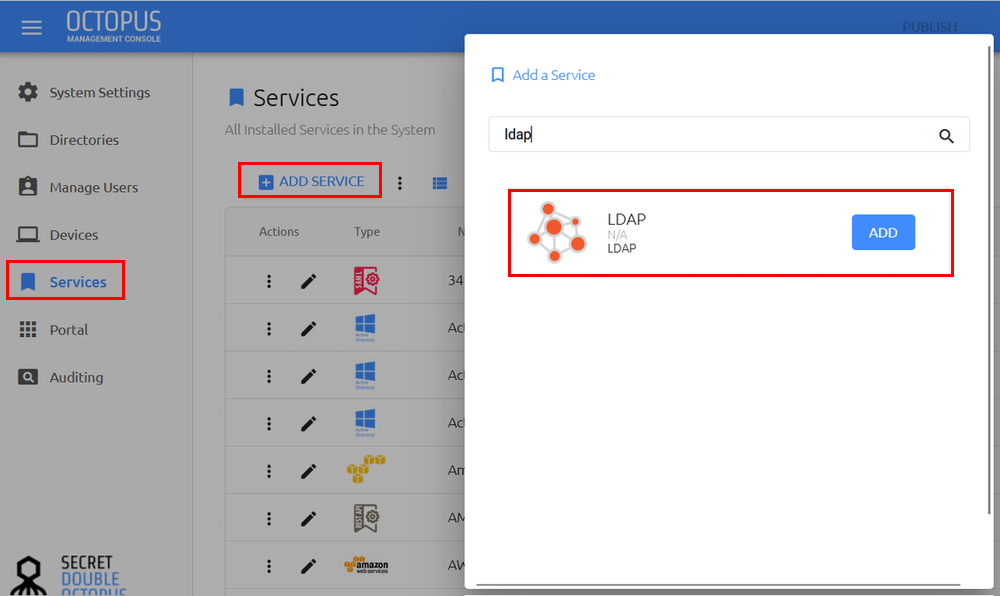Open the actions dots for the SAML service row
1000x596 pixels.
click(x=268, y=281)
